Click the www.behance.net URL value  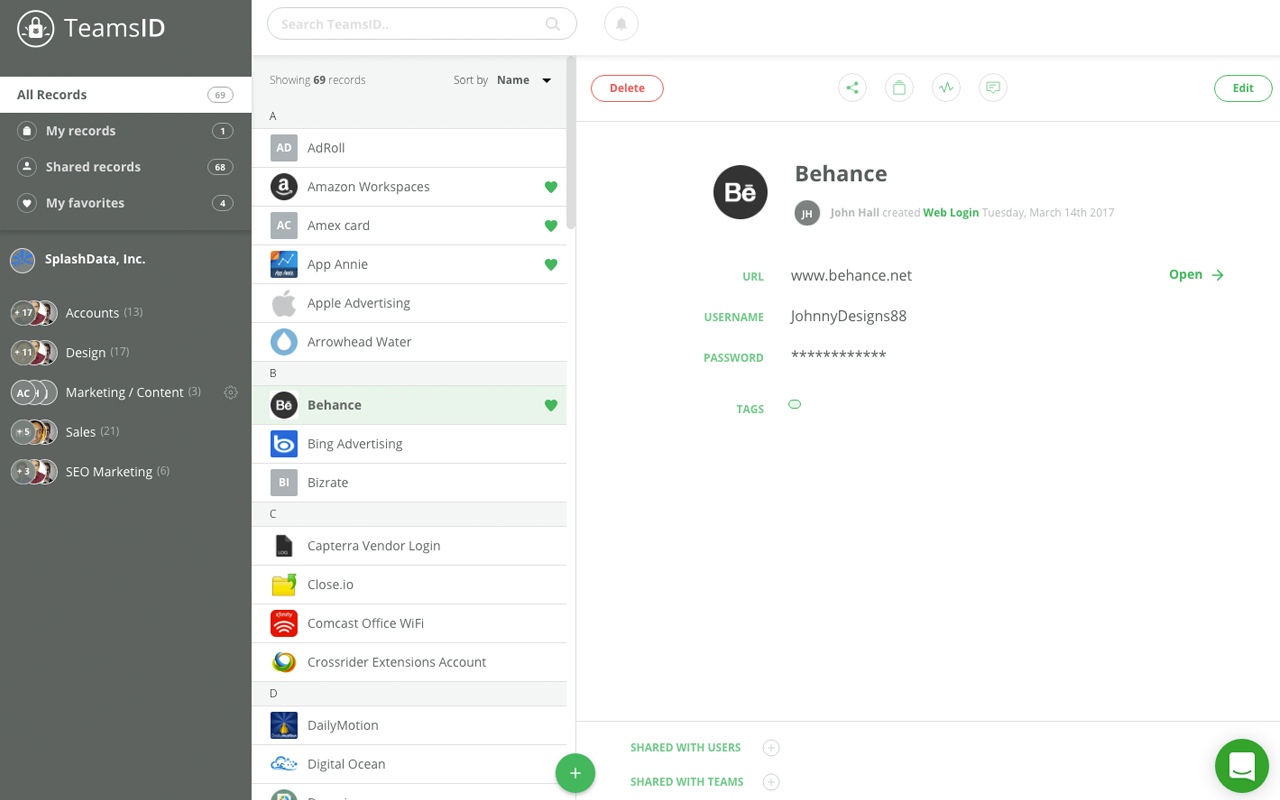point(851,275)
